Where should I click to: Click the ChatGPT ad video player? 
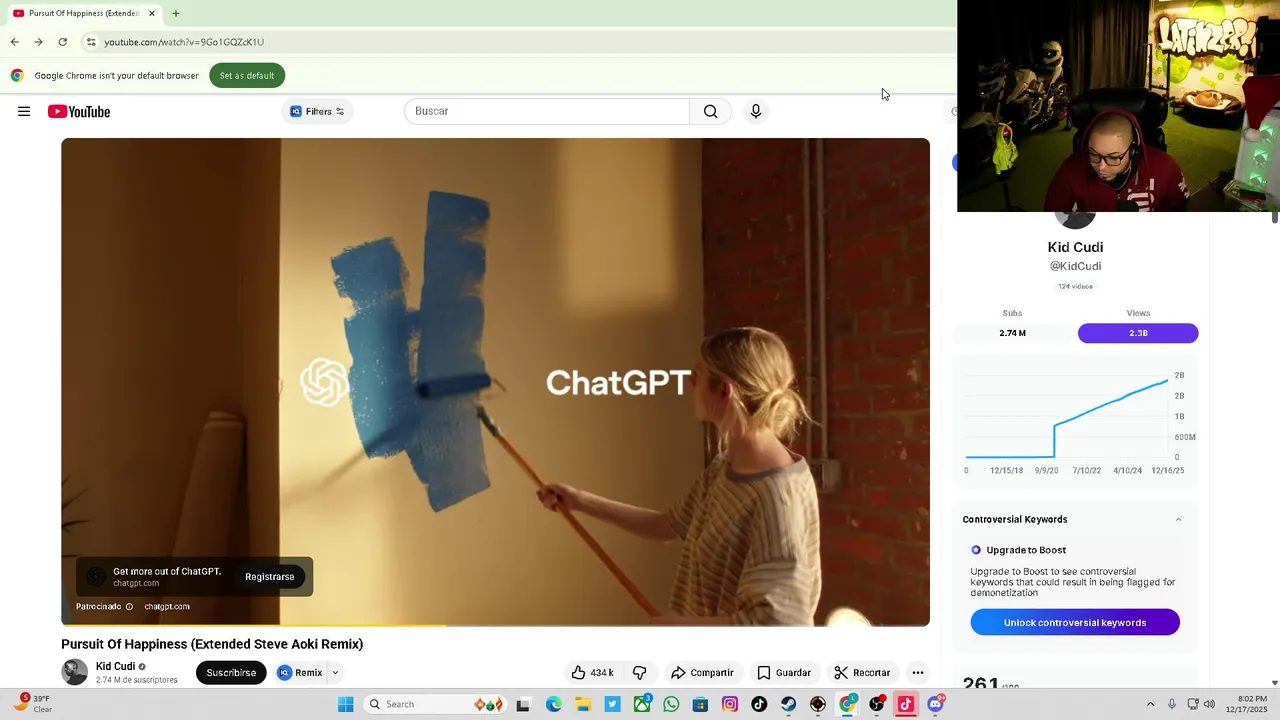pos(495,382)
